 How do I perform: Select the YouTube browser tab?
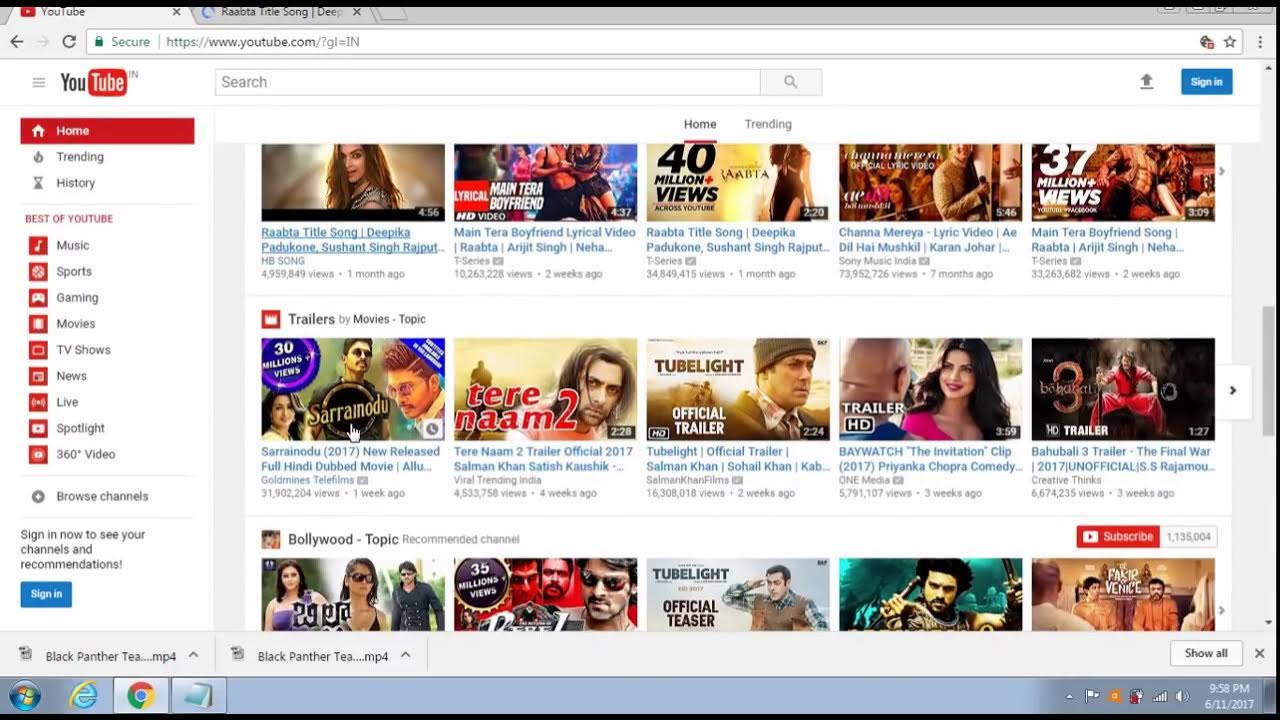pos(98,12)
